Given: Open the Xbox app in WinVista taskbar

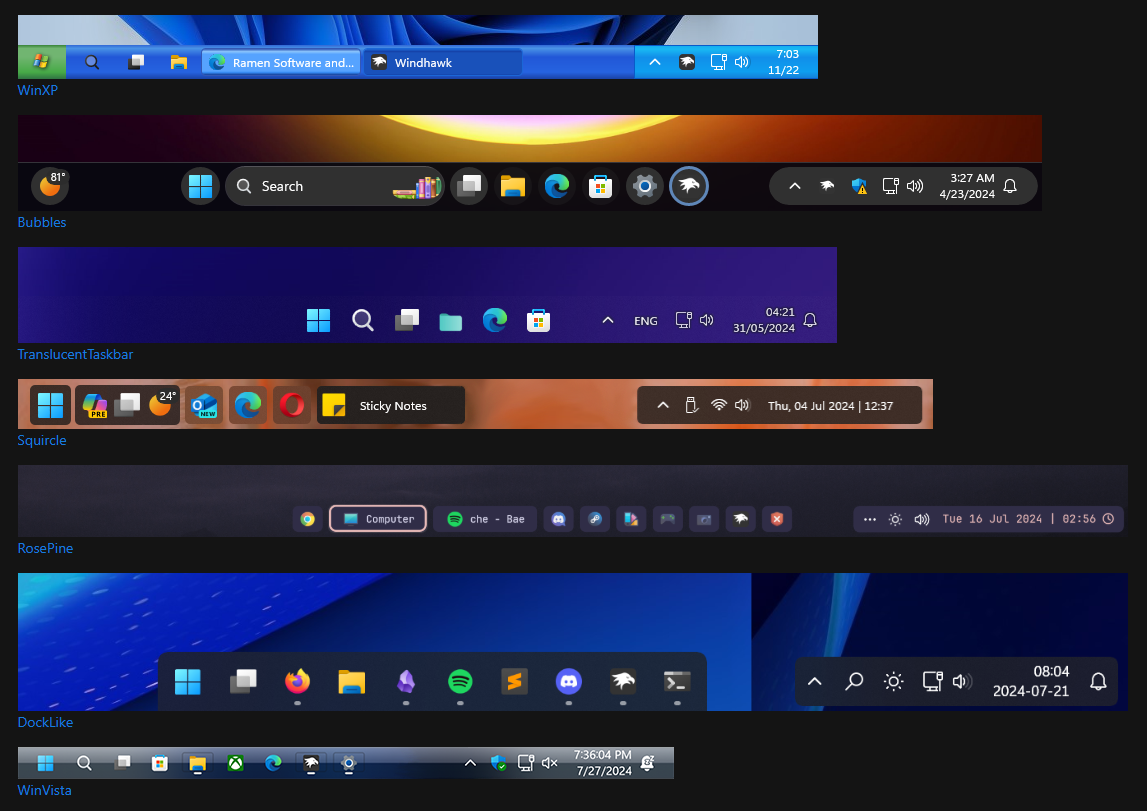Looking at the screenshot, I should (x=236, y=762).
